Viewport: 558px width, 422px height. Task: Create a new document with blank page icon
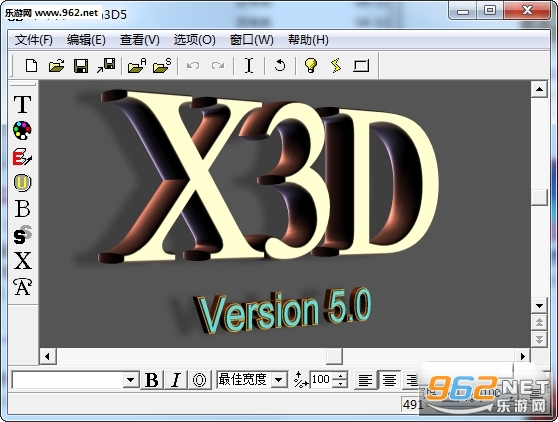tap(31, 65)
